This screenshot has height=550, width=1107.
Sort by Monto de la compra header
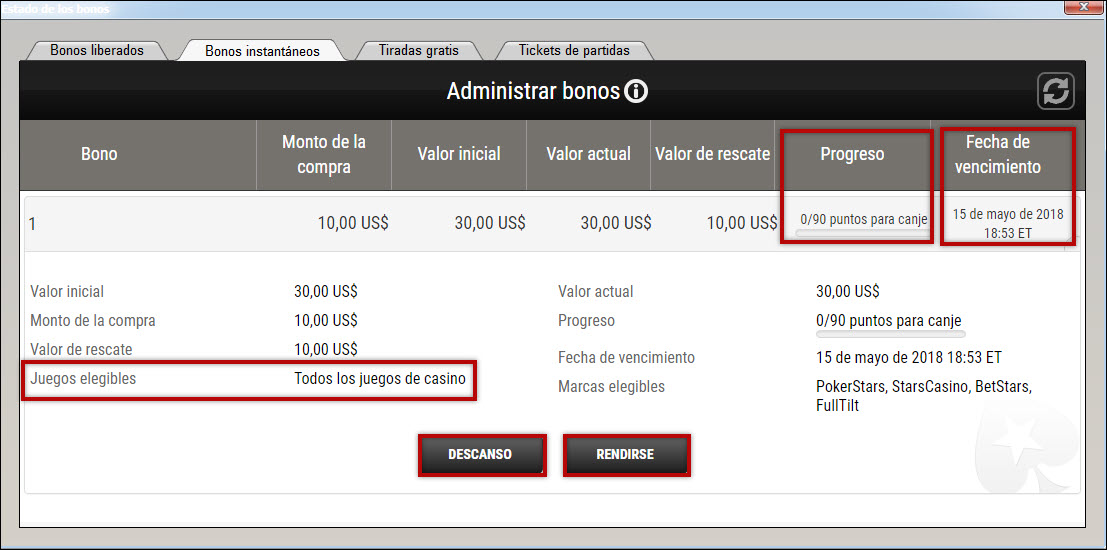pyautogui.click(x=324, y=154)
